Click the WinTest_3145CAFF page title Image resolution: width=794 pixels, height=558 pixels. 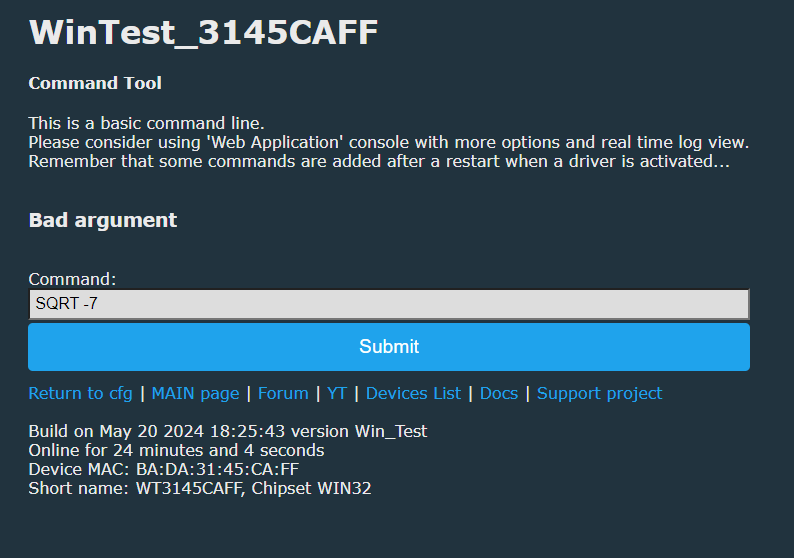204,32
